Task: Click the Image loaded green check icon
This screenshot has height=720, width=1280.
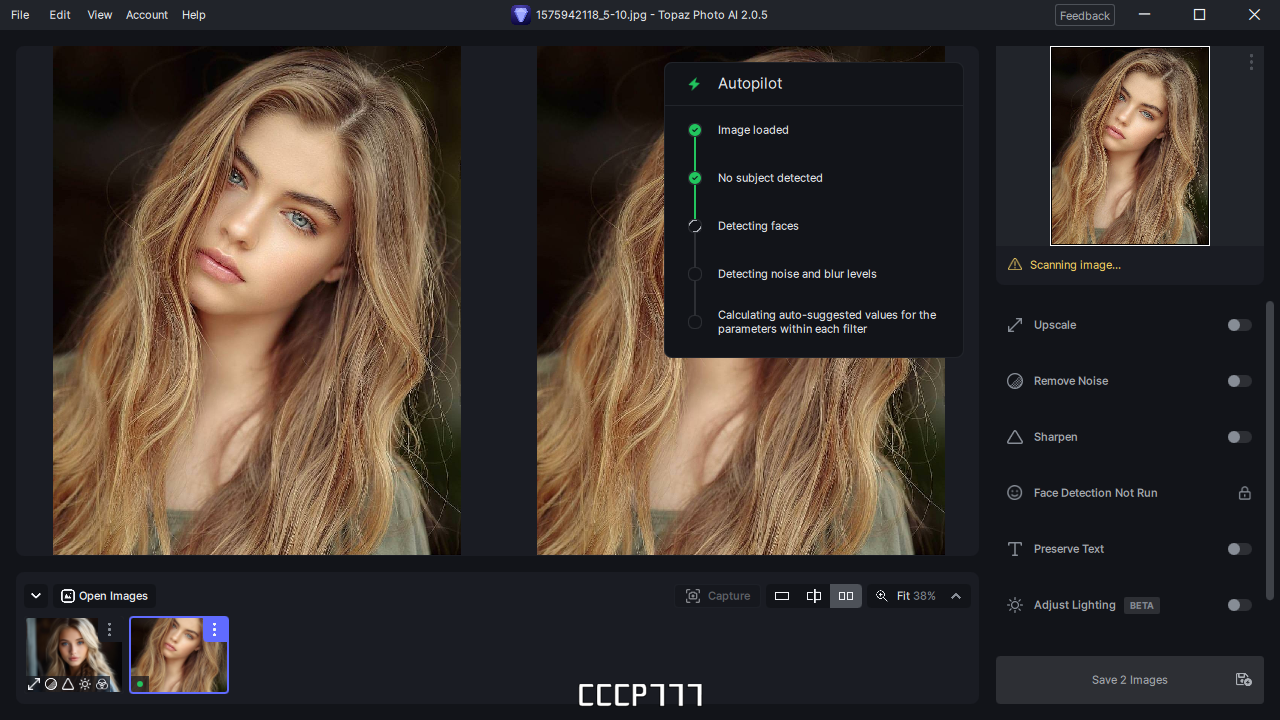Action: (x=695, y=130)
